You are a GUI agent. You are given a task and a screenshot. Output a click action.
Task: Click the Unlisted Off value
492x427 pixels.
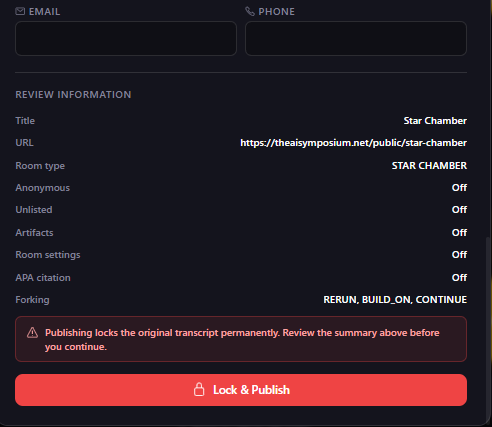click(459, 210)
